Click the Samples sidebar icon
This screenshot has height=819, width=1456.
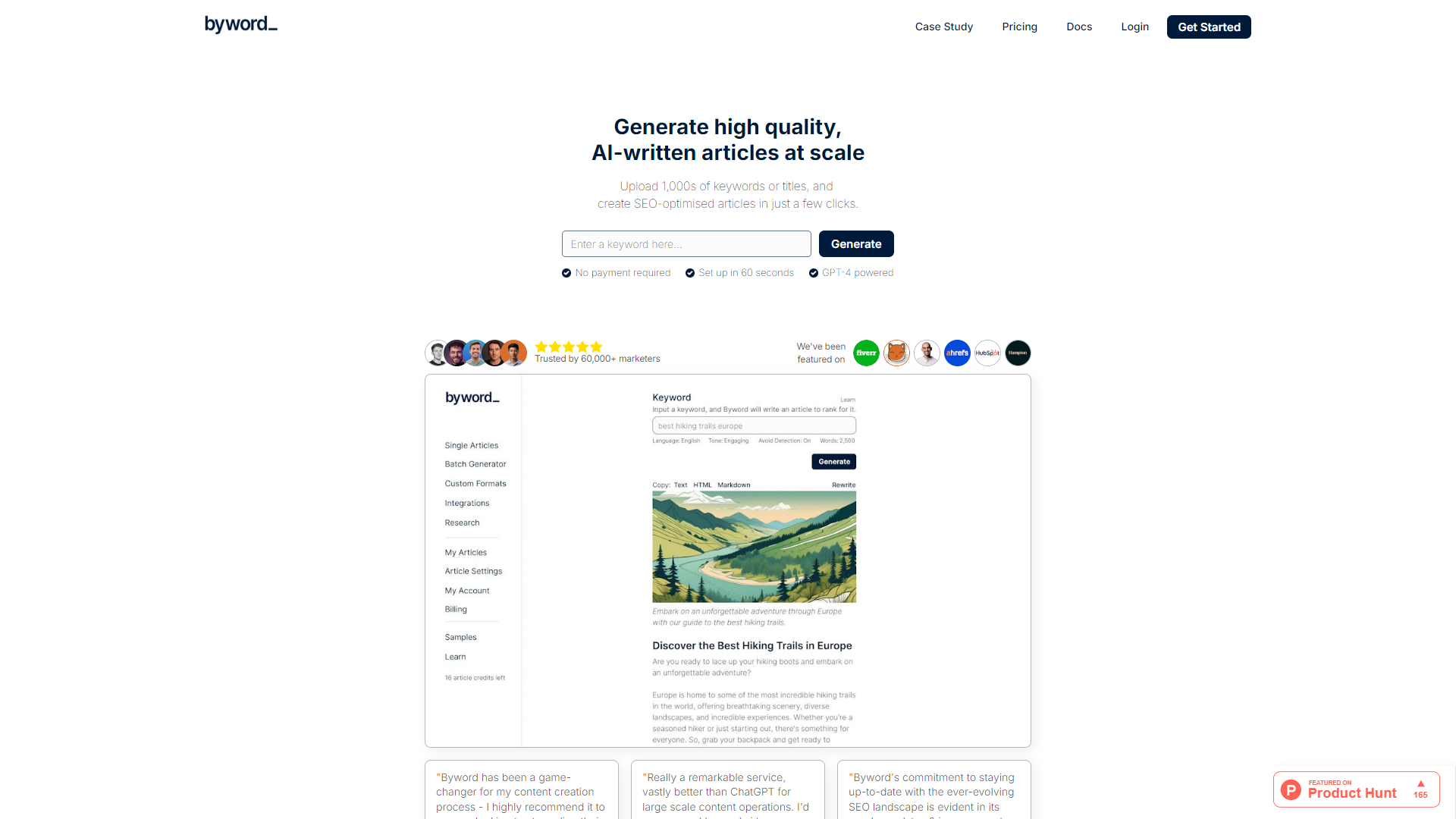pos(459,637)
